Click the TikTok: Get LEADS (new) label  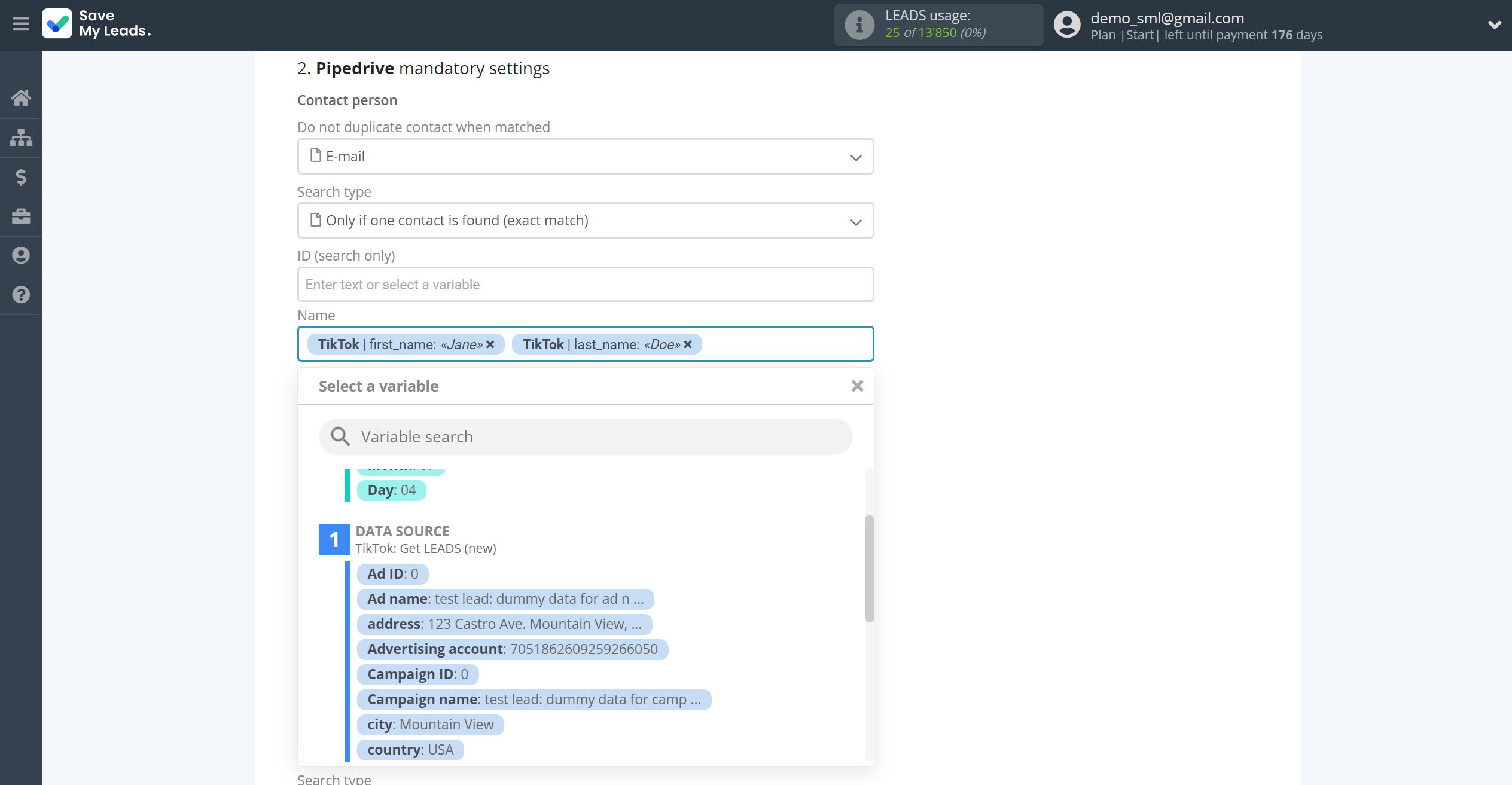click(x=426, y=549)
